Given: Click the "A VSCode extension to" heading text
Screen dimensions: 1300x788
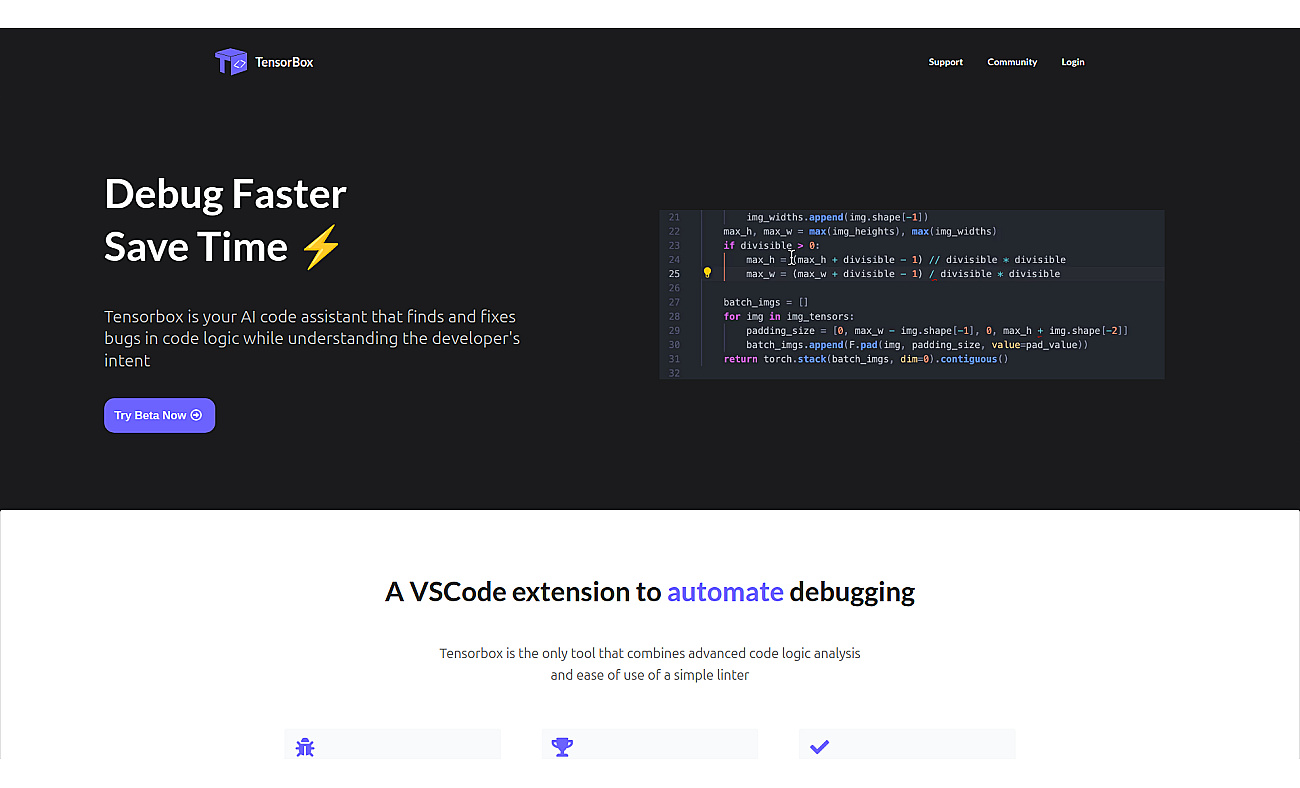Looking at the screenshot, I should pos(523,592).
